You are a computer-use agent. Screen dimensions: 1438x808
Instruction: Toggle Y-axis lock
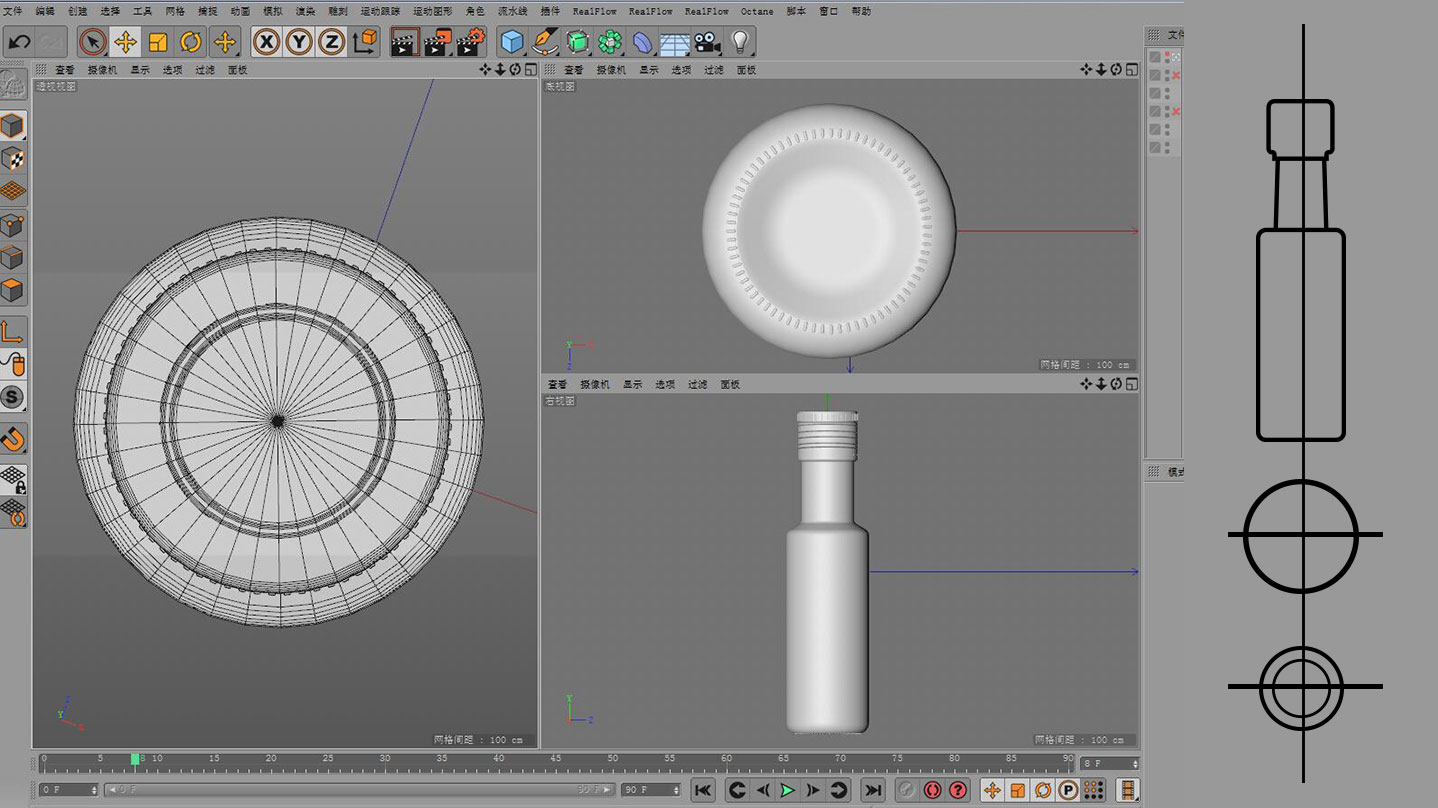tap(298, 42)
